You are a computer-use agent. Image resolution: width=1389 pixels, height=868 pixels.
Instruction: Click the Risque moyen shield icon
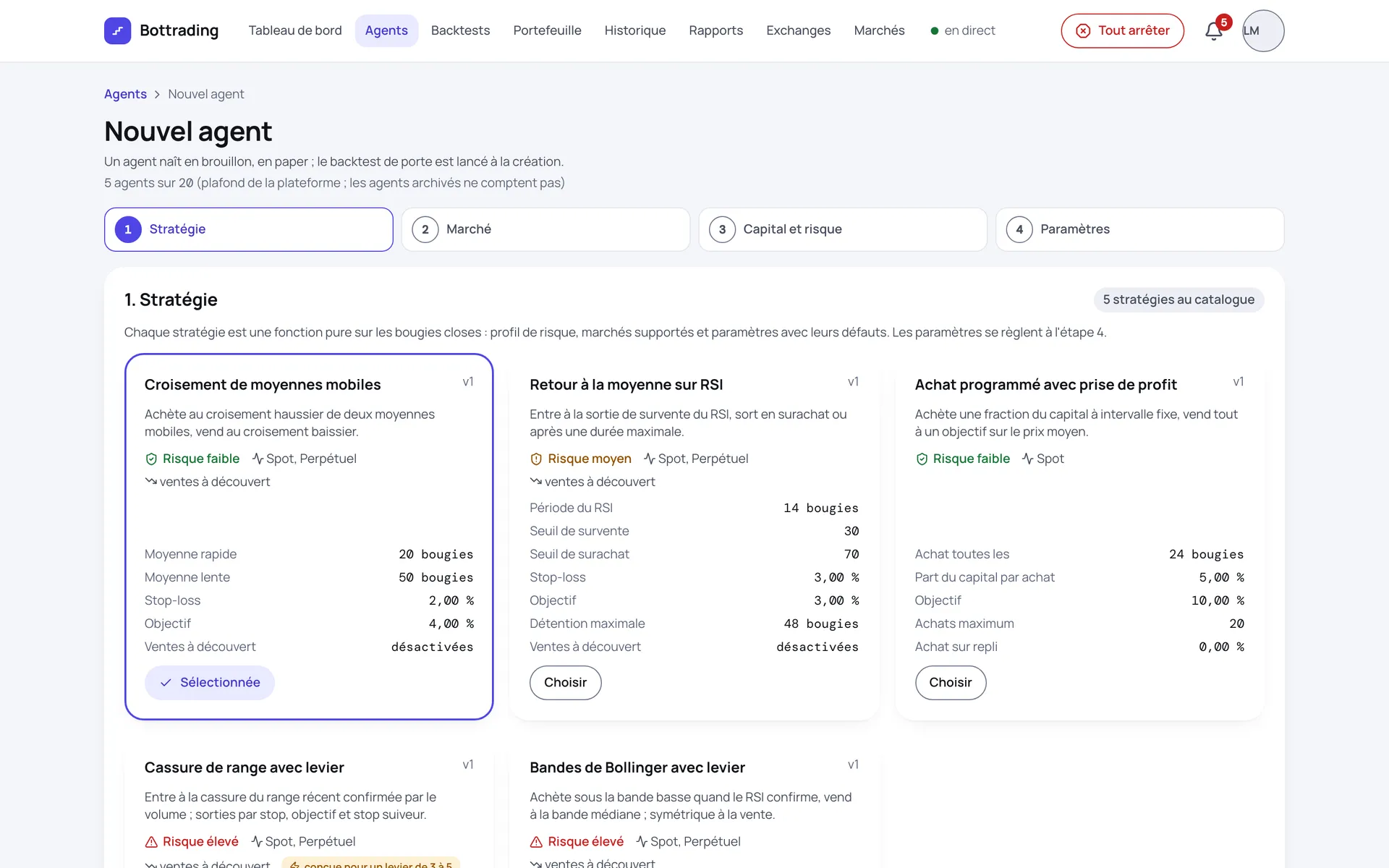[x=536, y=459]
